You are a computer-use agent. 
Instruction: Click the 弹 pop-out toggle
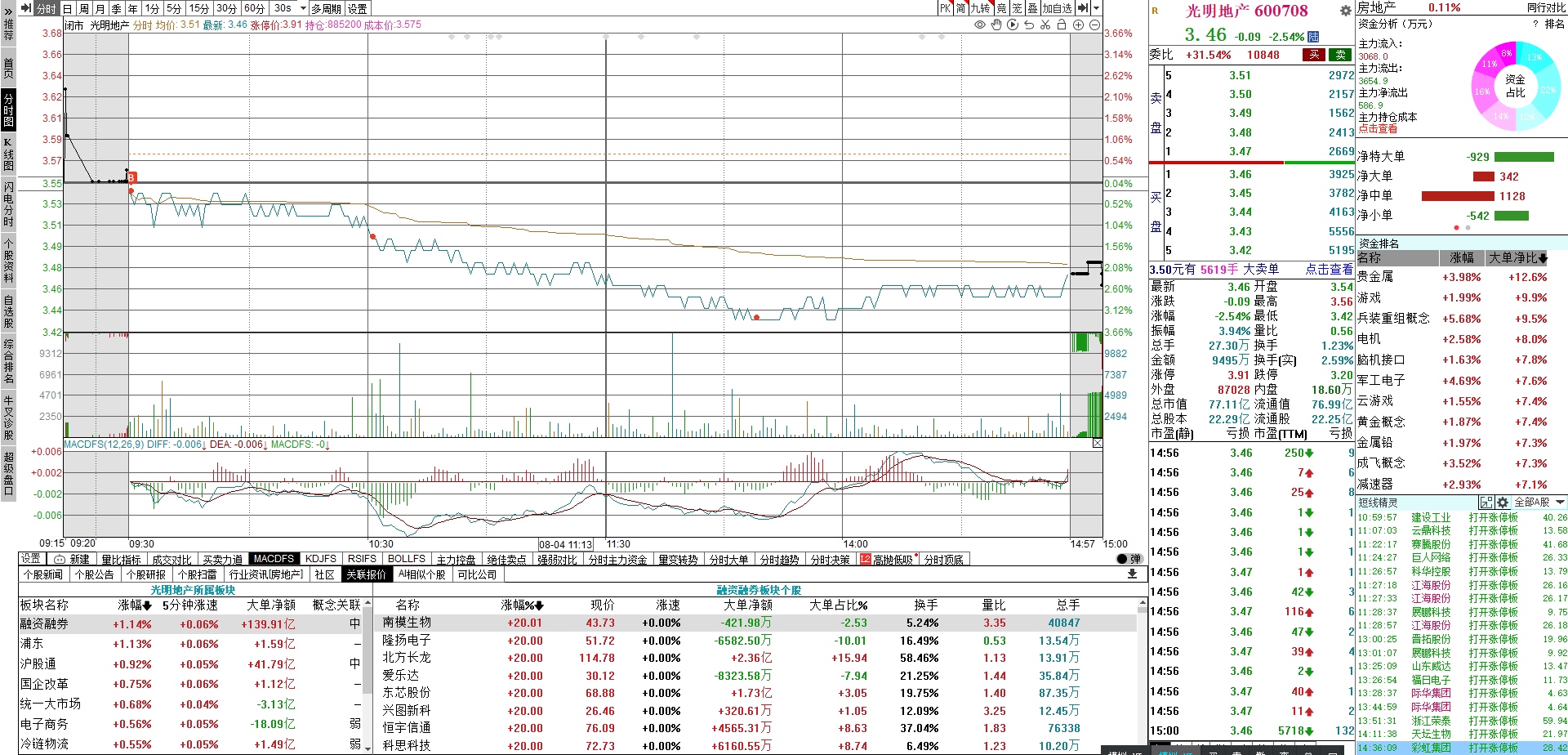(x=1129, y=559)
